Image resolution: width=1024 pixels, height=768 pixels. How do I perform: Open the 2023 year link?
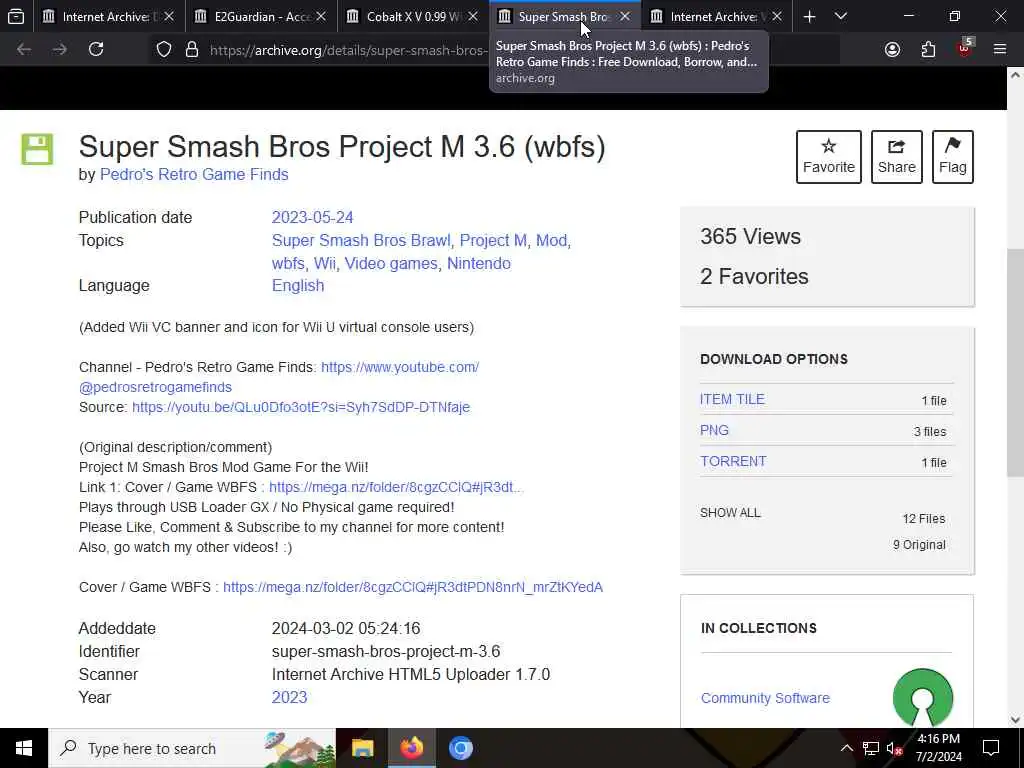(289, 697)
